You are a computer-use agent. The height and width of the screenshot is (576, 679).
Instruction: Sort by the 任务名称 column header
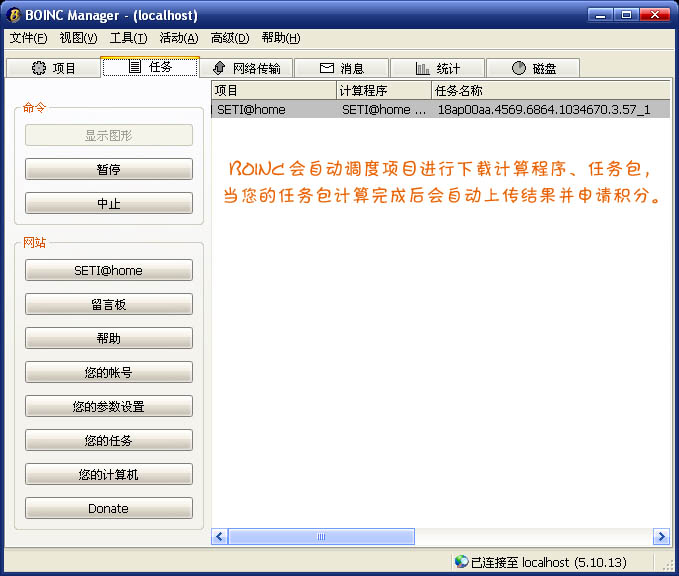tap(551, 91)
